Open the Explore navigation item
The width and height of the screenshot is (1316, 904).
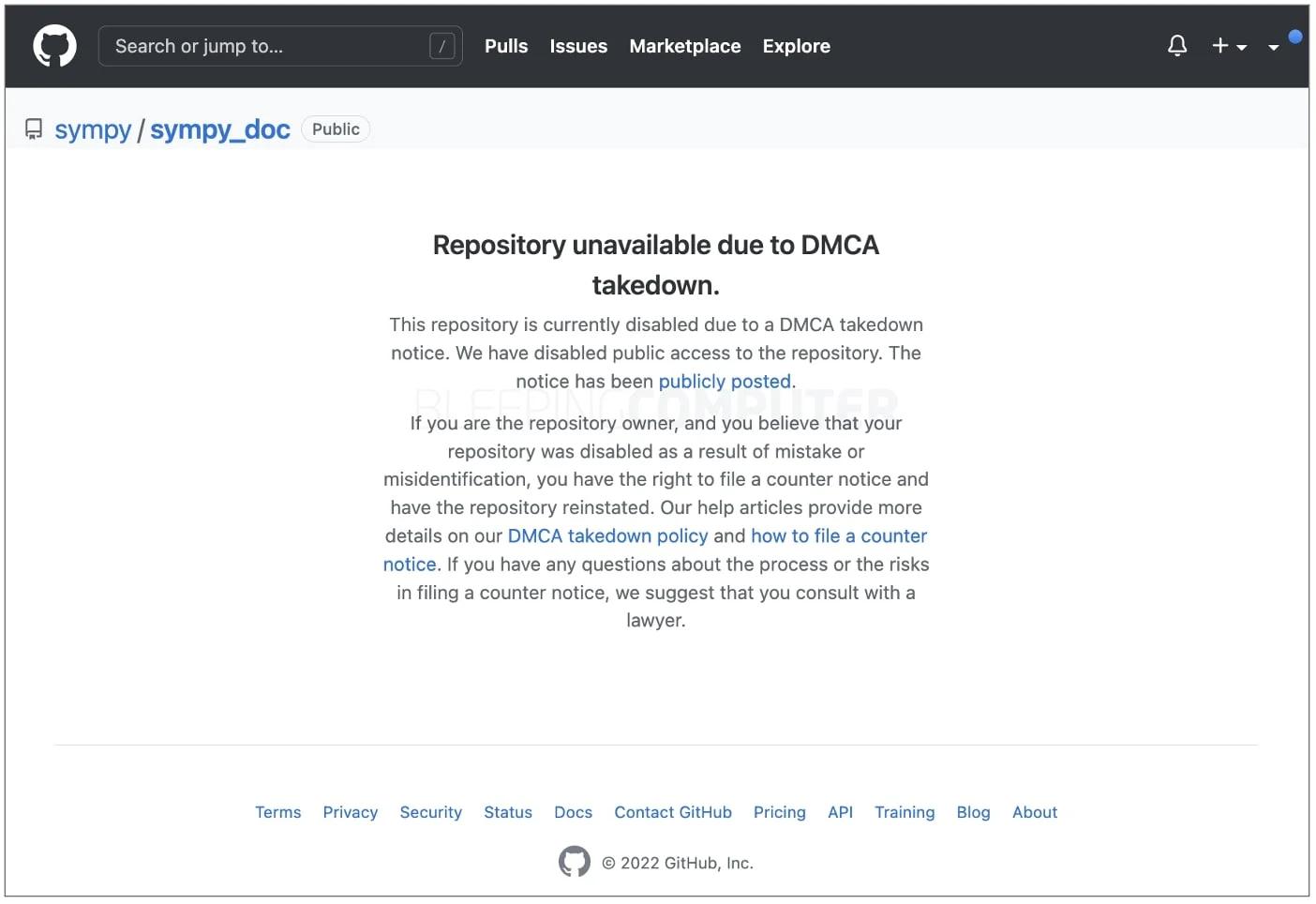pyautogui.click(x=796, y=45)
